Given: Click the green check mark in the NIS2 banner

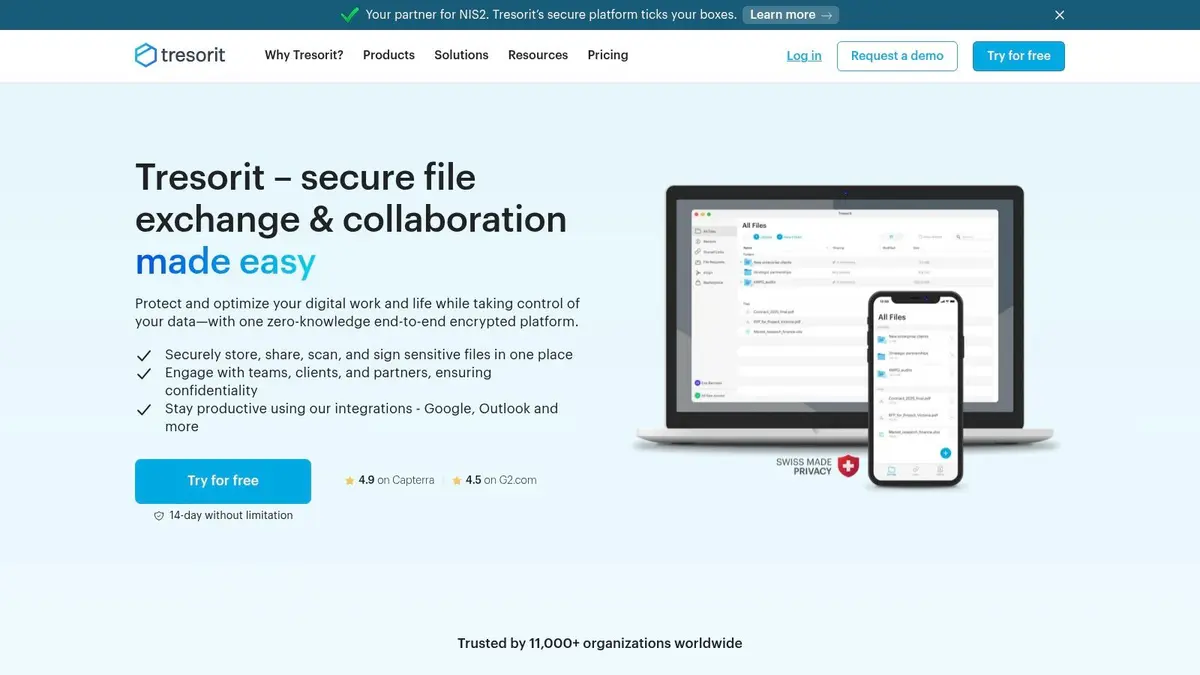Looking at the screenshot, I should [350, 15].
